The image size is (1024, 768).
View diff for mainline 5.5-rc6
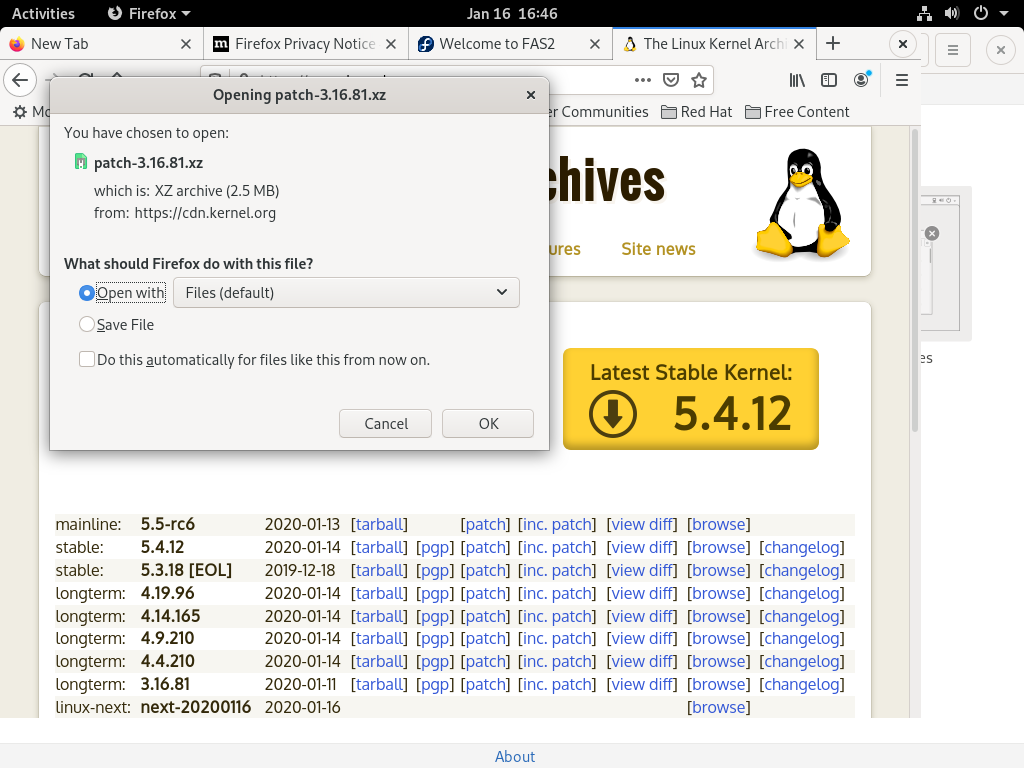(x=643, y=524)
